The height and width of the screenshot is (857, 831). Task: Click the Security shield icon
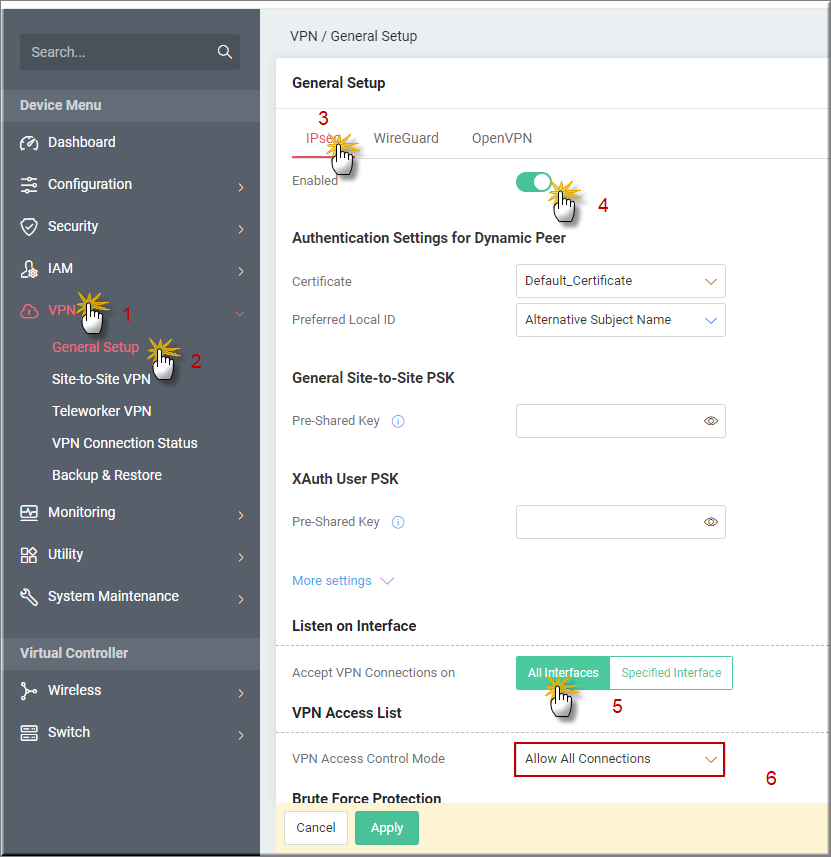click(29, 227)
